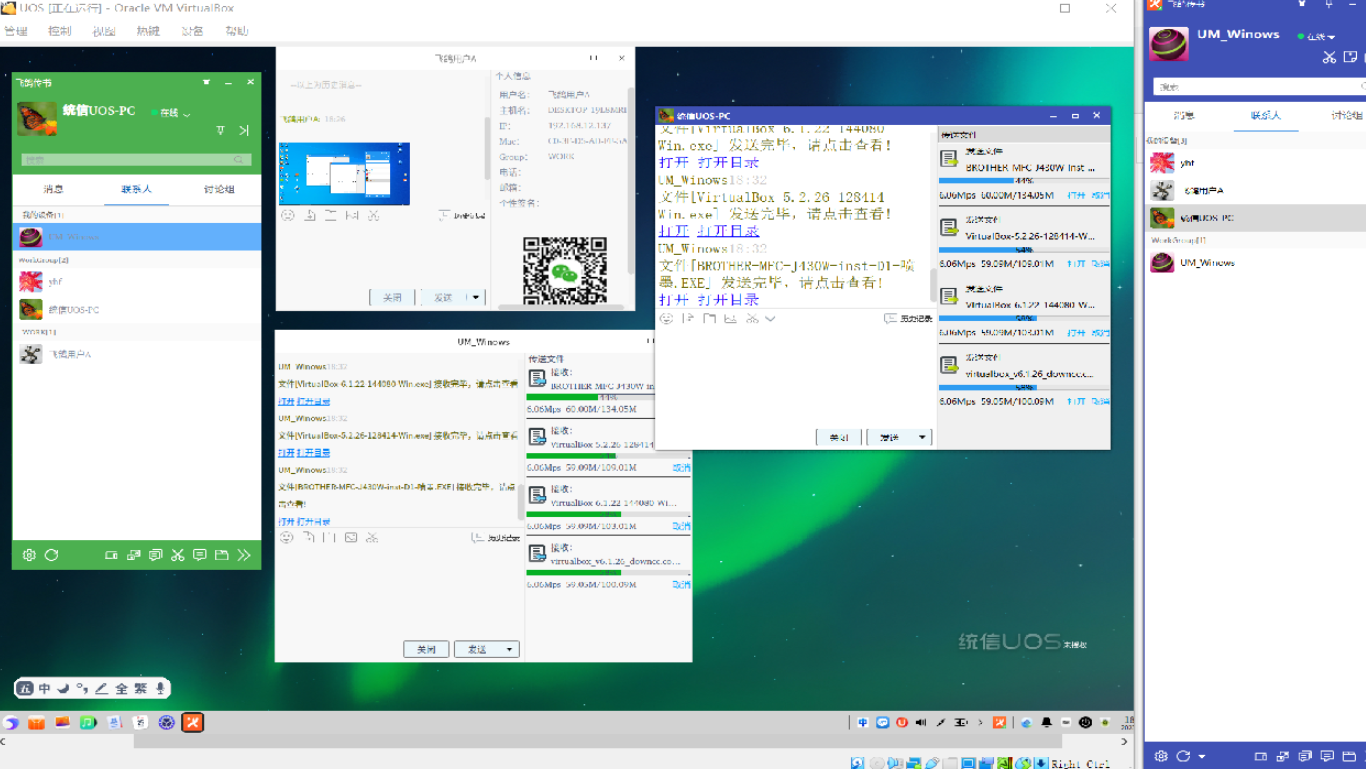The image size is (1366, 769).
Task: Open chat history in 统信UOS-PC chat window
Action: [x=908, y=319]
